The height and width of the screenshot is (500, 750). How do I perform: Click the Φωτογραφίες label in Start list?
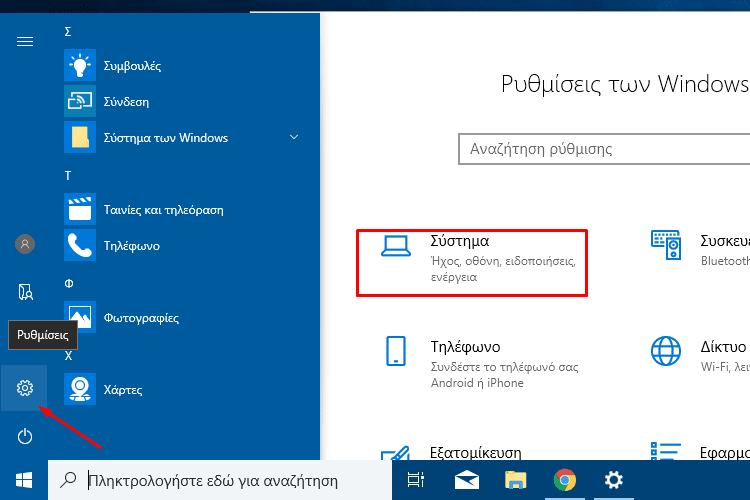click(x=141, y=318)
